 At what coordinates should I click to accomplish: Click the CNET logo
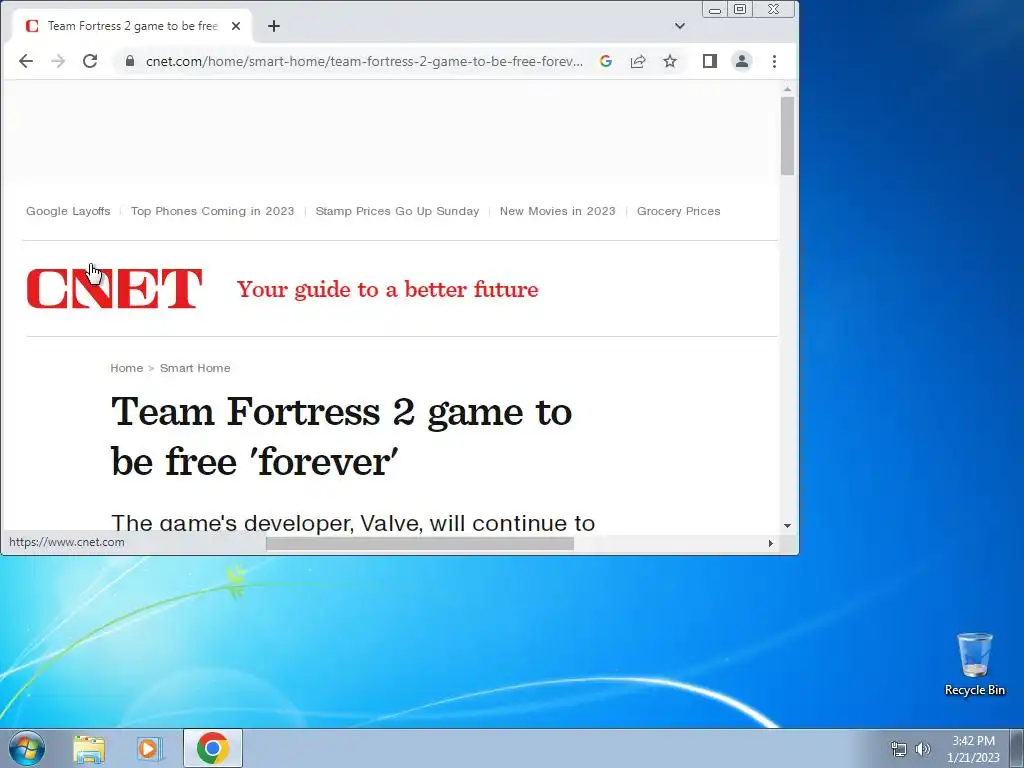click(x=114, y=288)
